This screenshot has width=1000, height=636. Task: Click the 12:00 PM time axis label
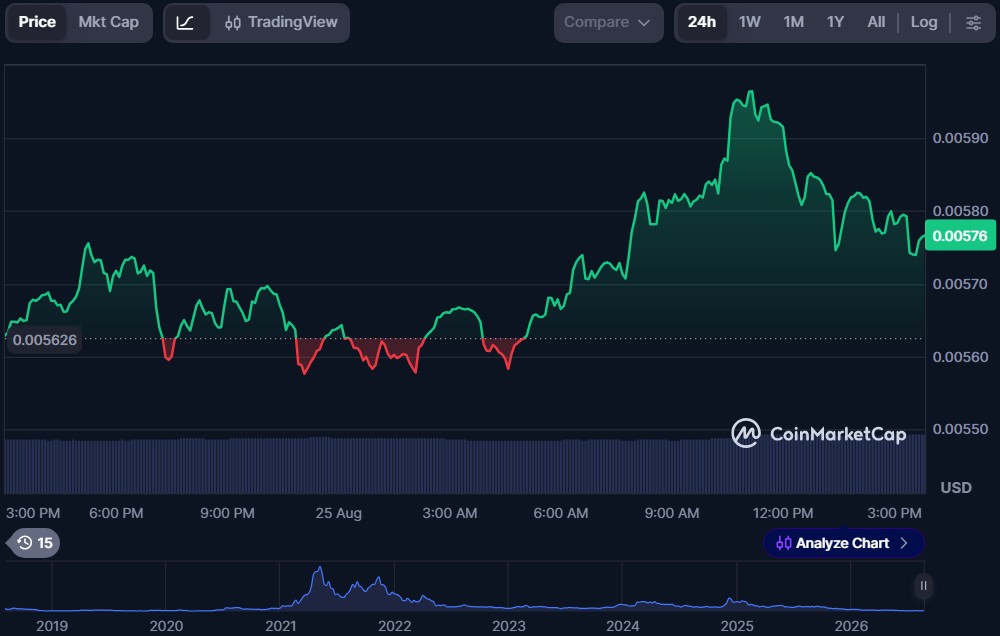[x=783, y=514]
